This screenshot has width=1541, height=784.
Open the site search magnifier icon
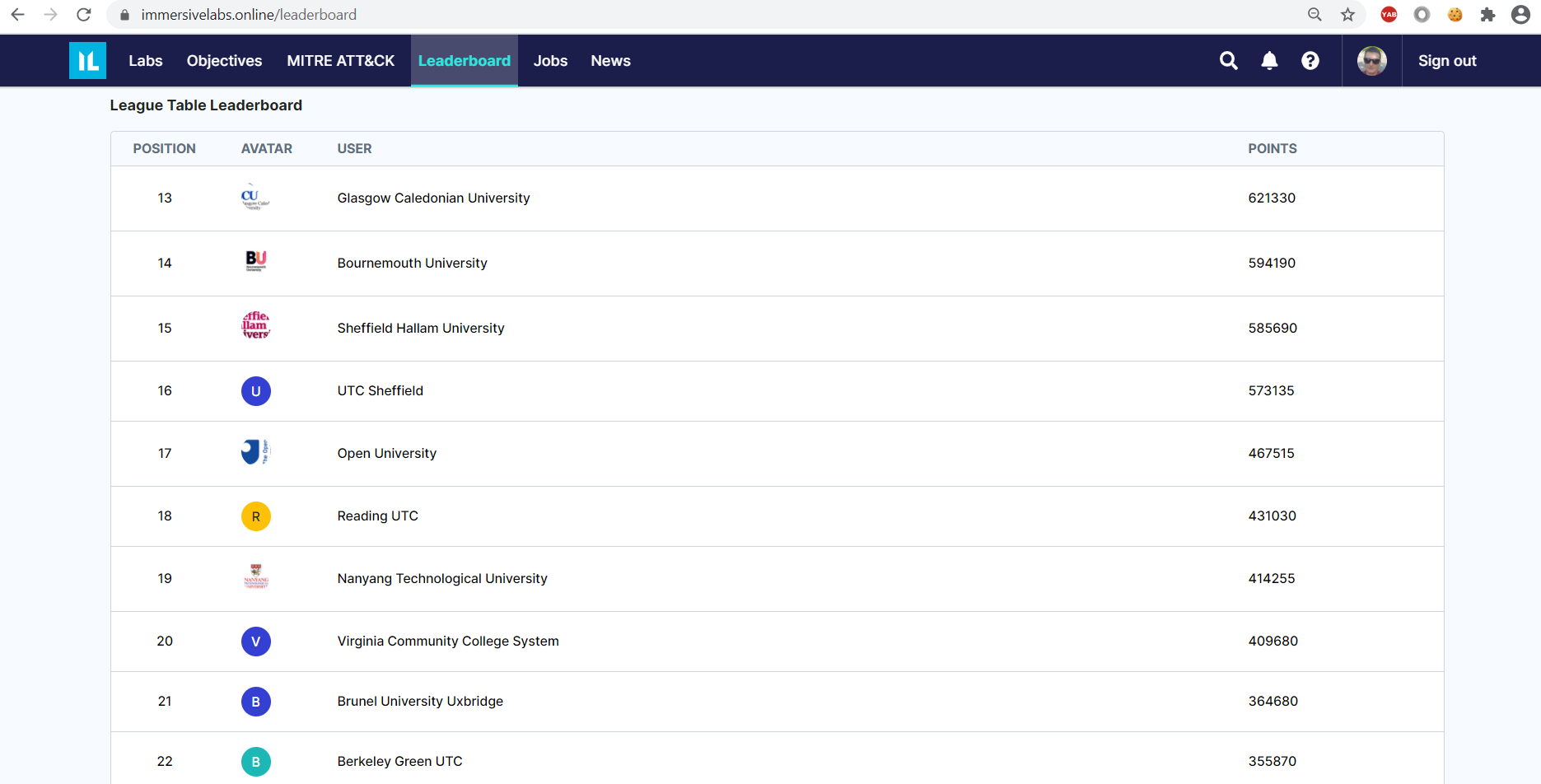point(1228,60)
